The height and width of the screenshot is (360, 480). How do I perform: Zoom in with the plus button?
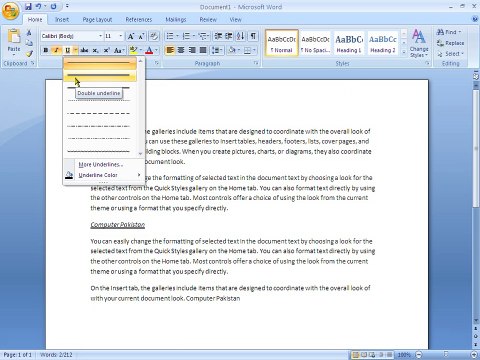click(475, 355)
